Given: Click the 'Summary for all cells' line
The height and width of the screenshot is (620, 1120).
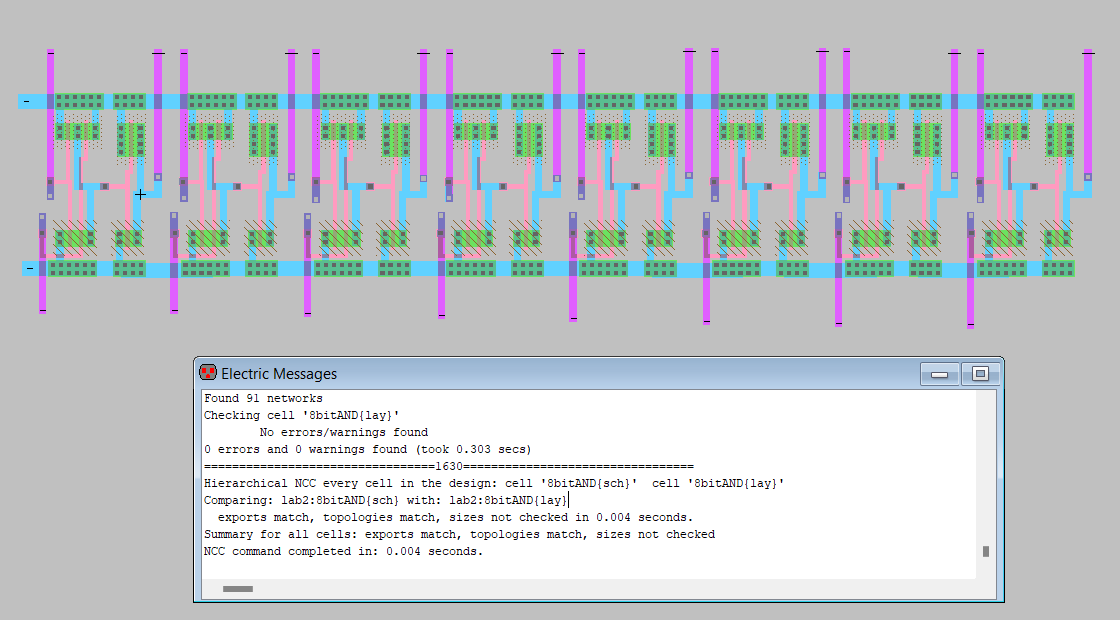Looking at the screenshot, I should (459, 535).
